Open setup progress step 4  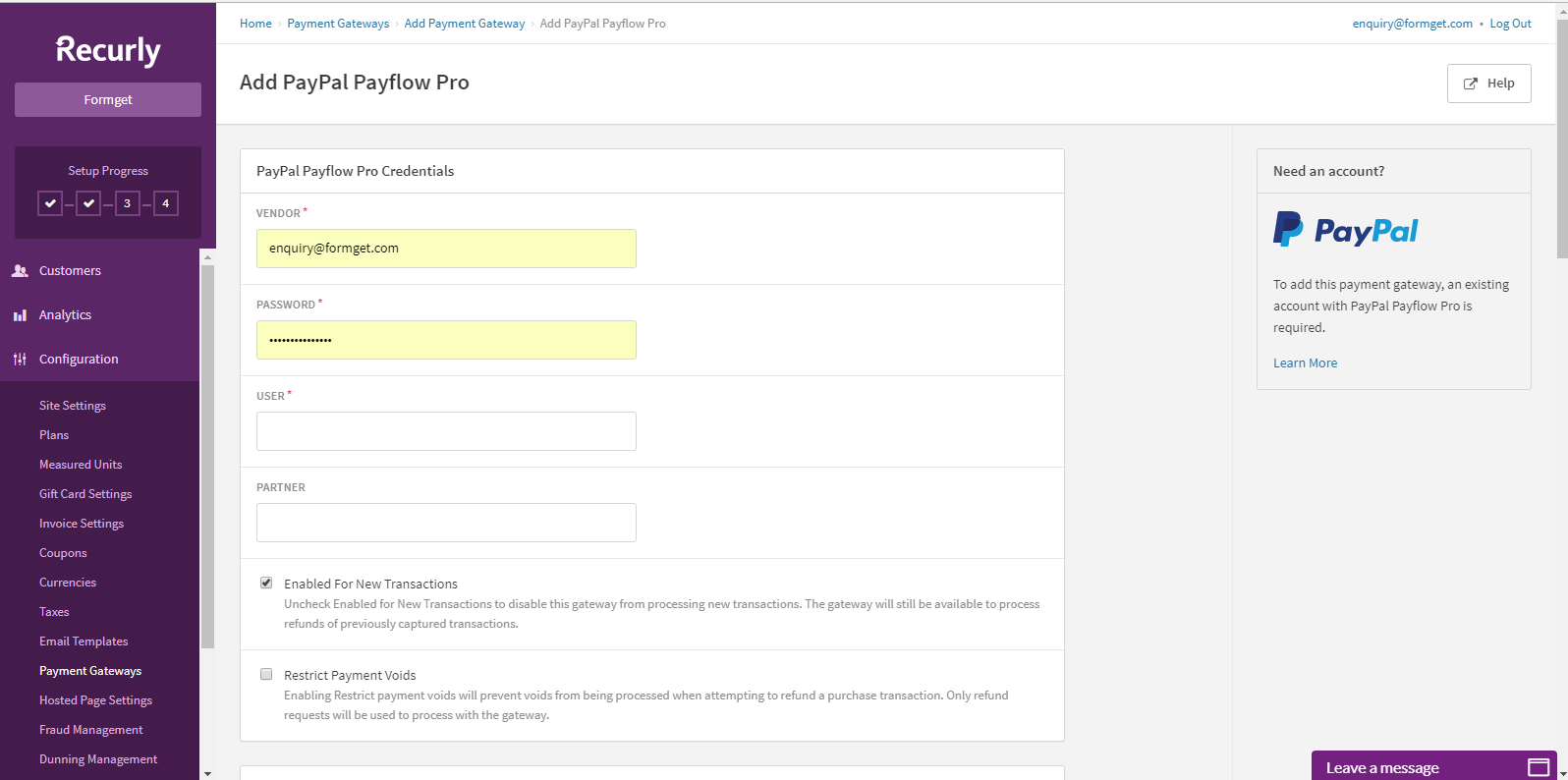point(165,203)
